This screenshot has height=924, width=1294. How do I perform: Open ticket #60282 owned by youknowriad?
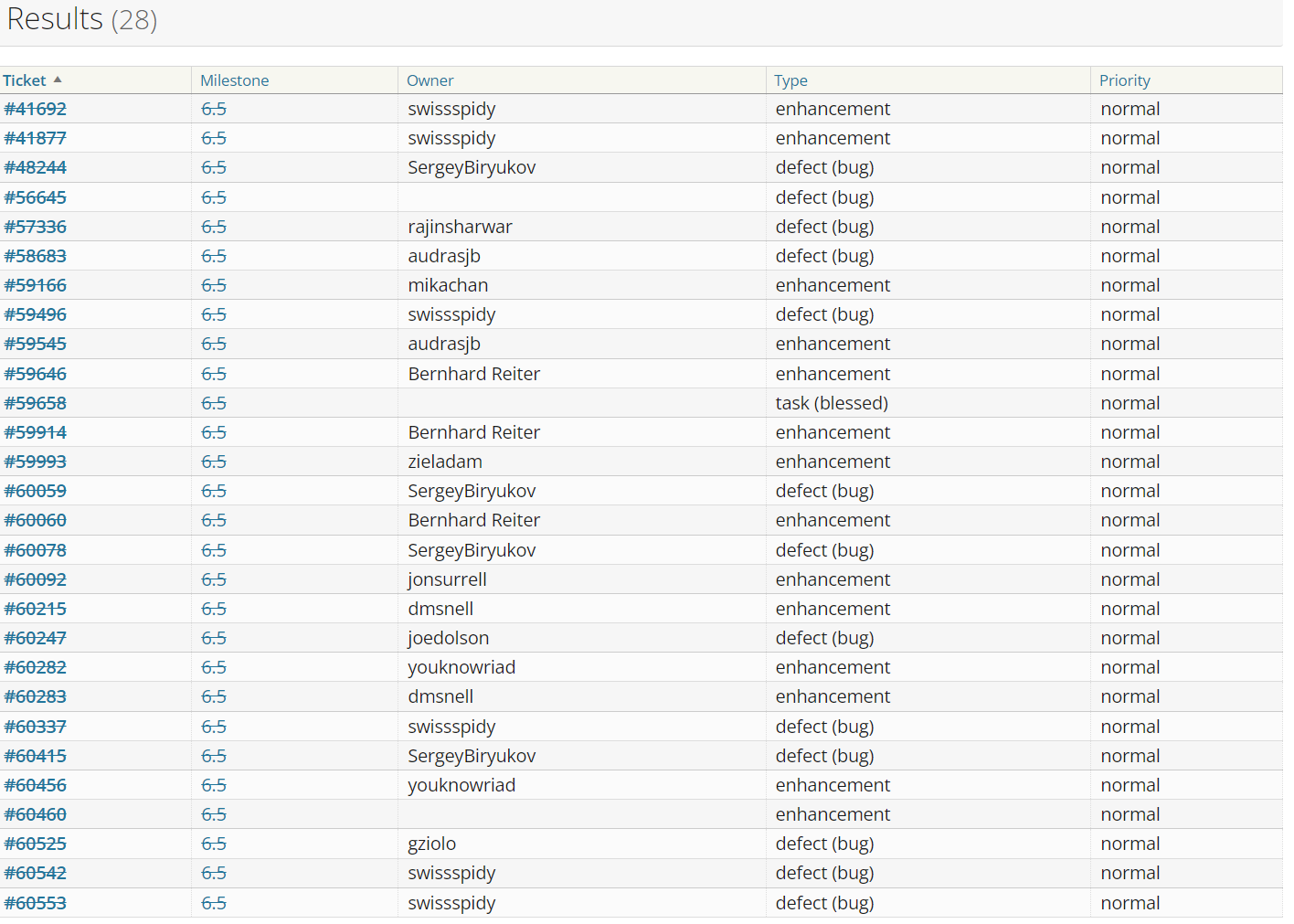tap(35, 666)
